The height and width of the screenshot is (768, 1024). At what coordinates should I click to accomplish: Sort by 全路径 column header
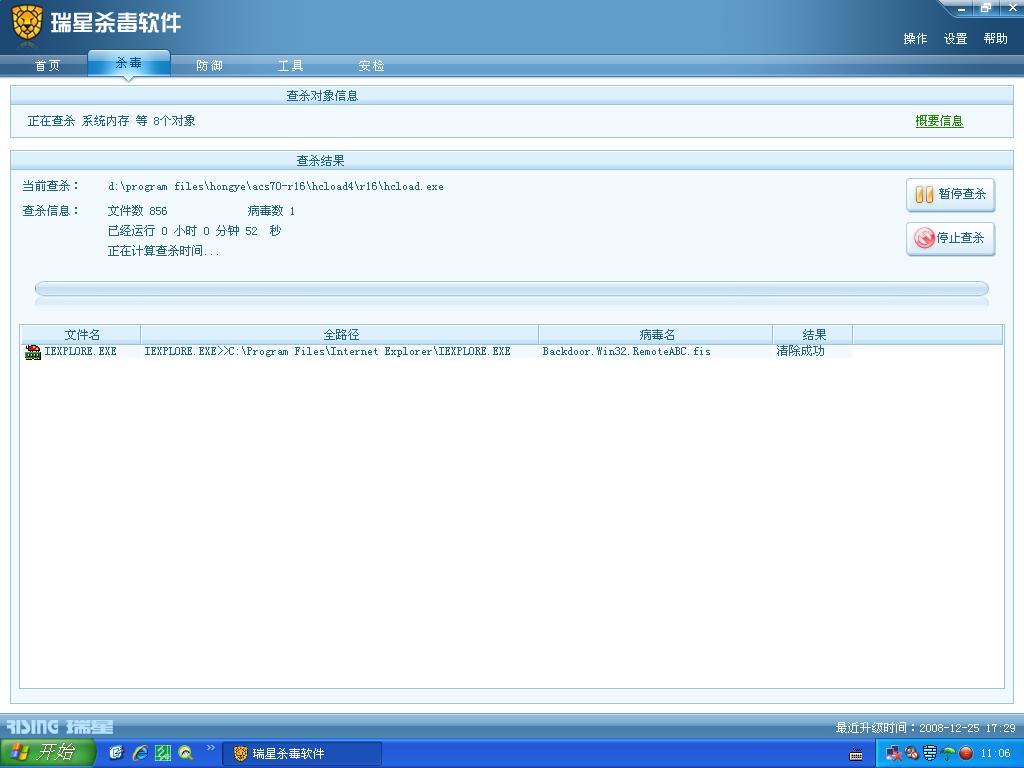pyautogui.click(x=340, y=334)
